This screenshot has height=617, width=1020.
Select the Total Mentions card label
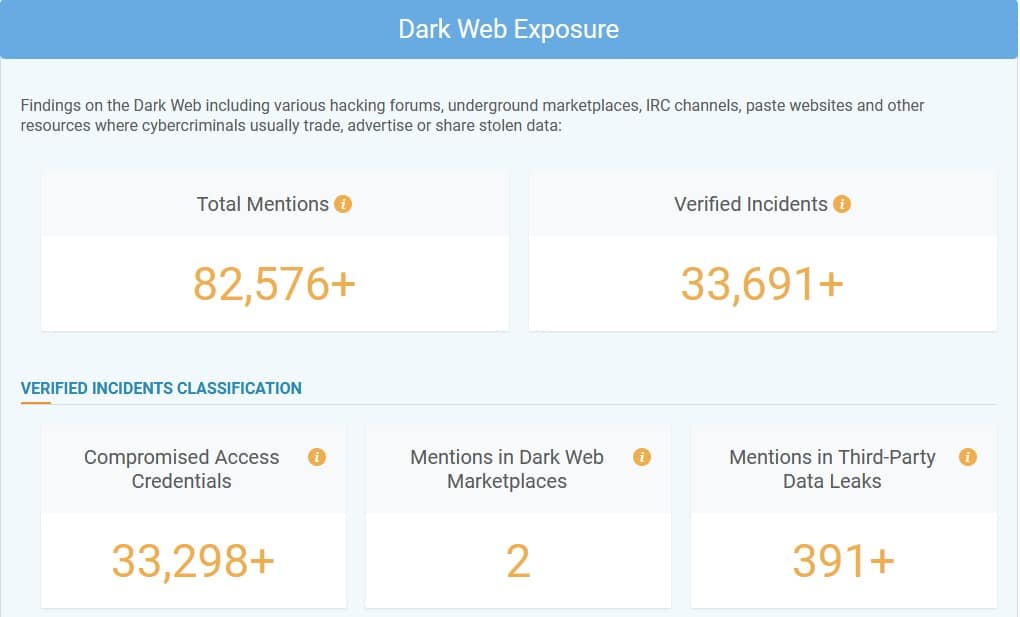(262, 204)
